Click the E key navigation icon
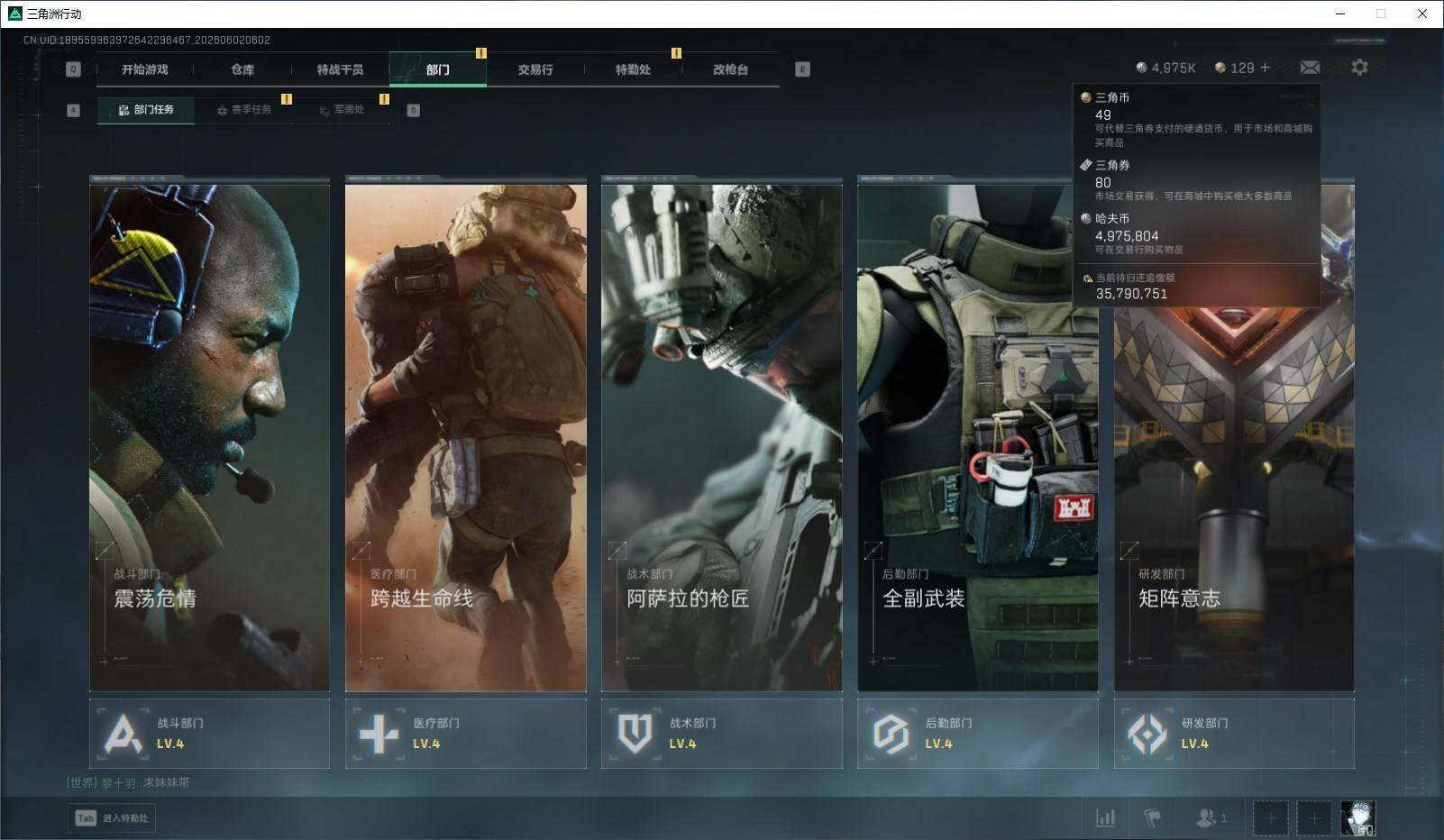The image size is (1444, 840). click(802, 69)
